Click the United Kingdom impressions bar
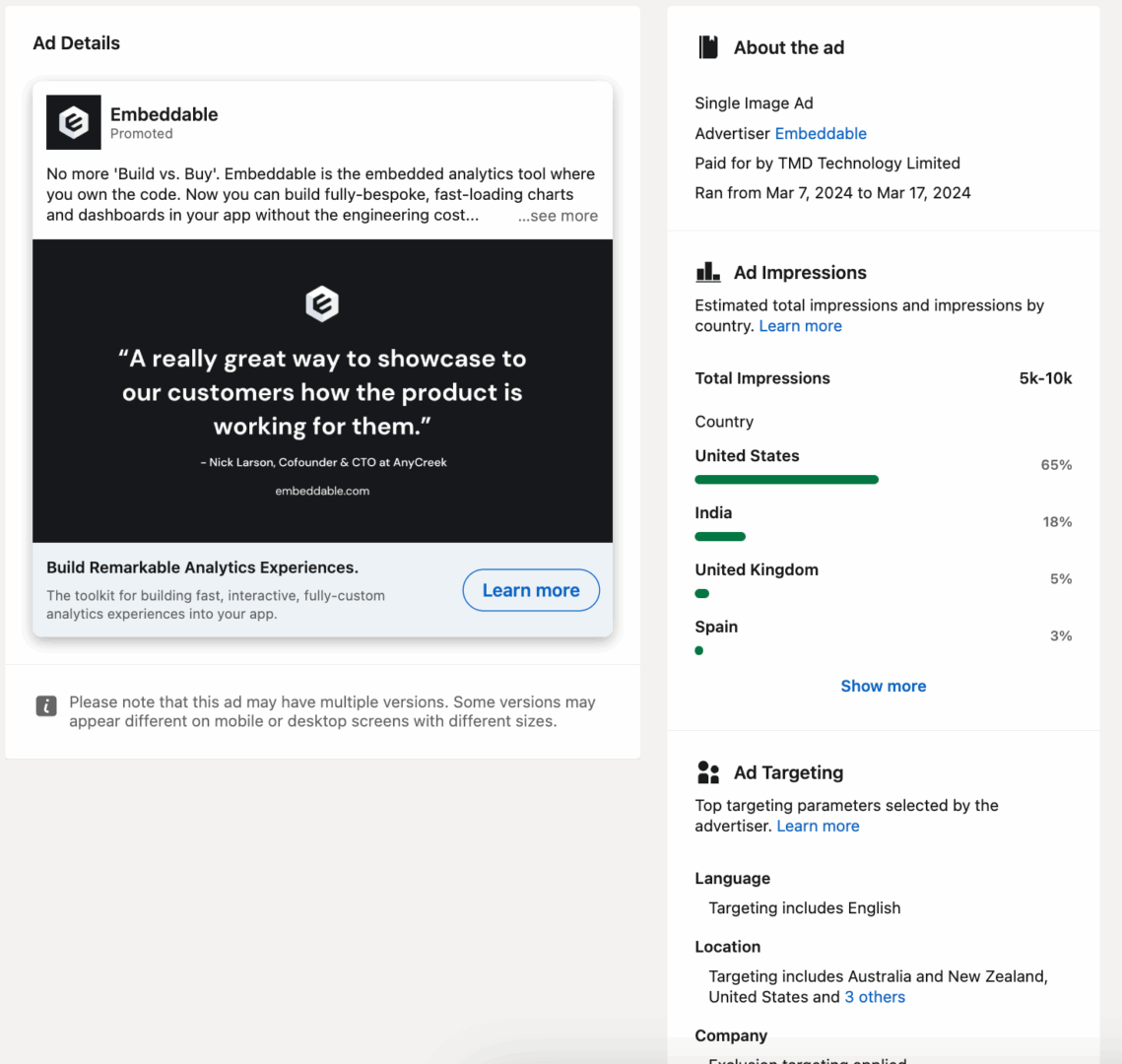 [702, 594]
